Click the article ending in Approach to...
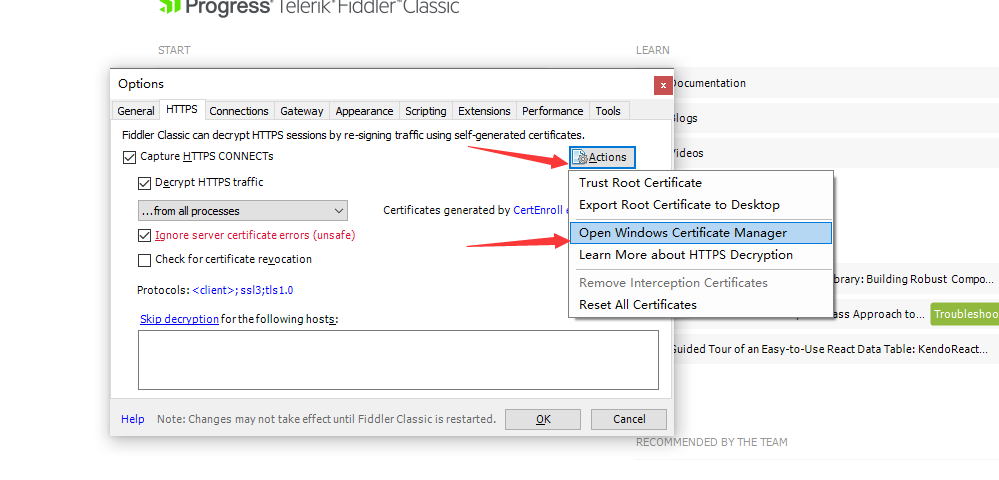This screenshot has height=480, width=999. tap(879, 314)
